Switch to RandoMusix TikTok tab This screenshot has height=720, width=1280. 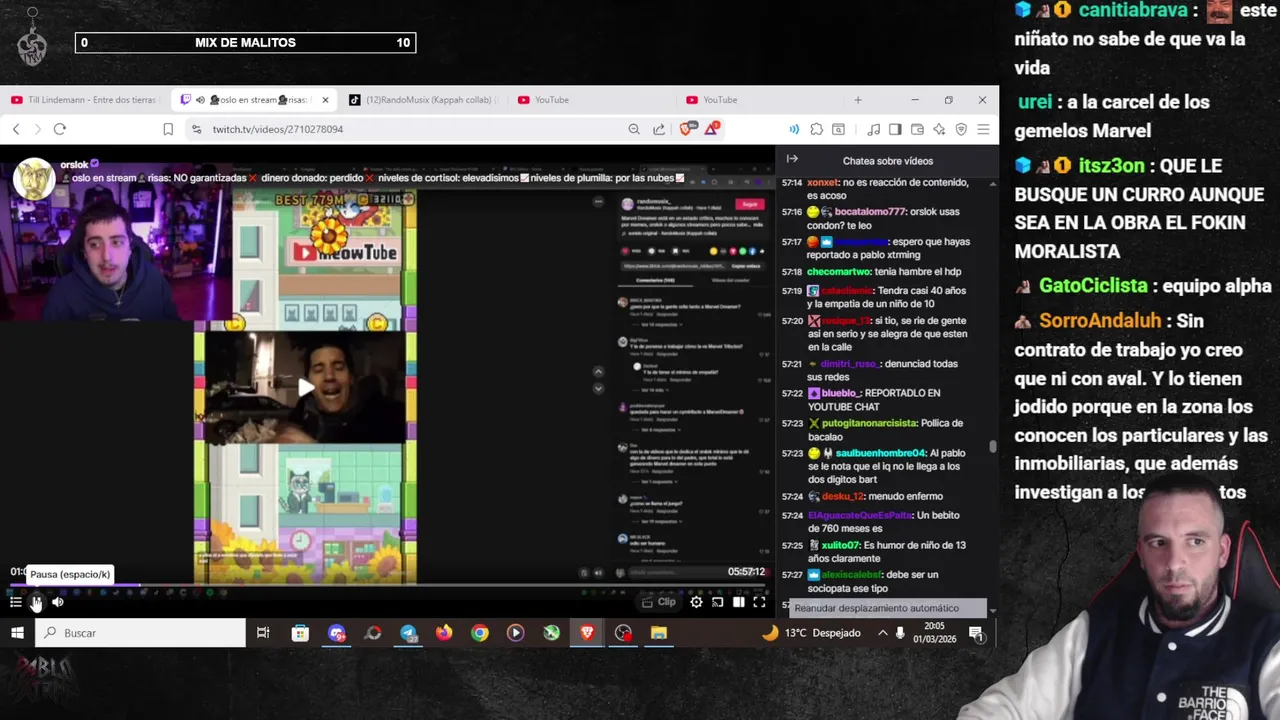coord(420,100)
